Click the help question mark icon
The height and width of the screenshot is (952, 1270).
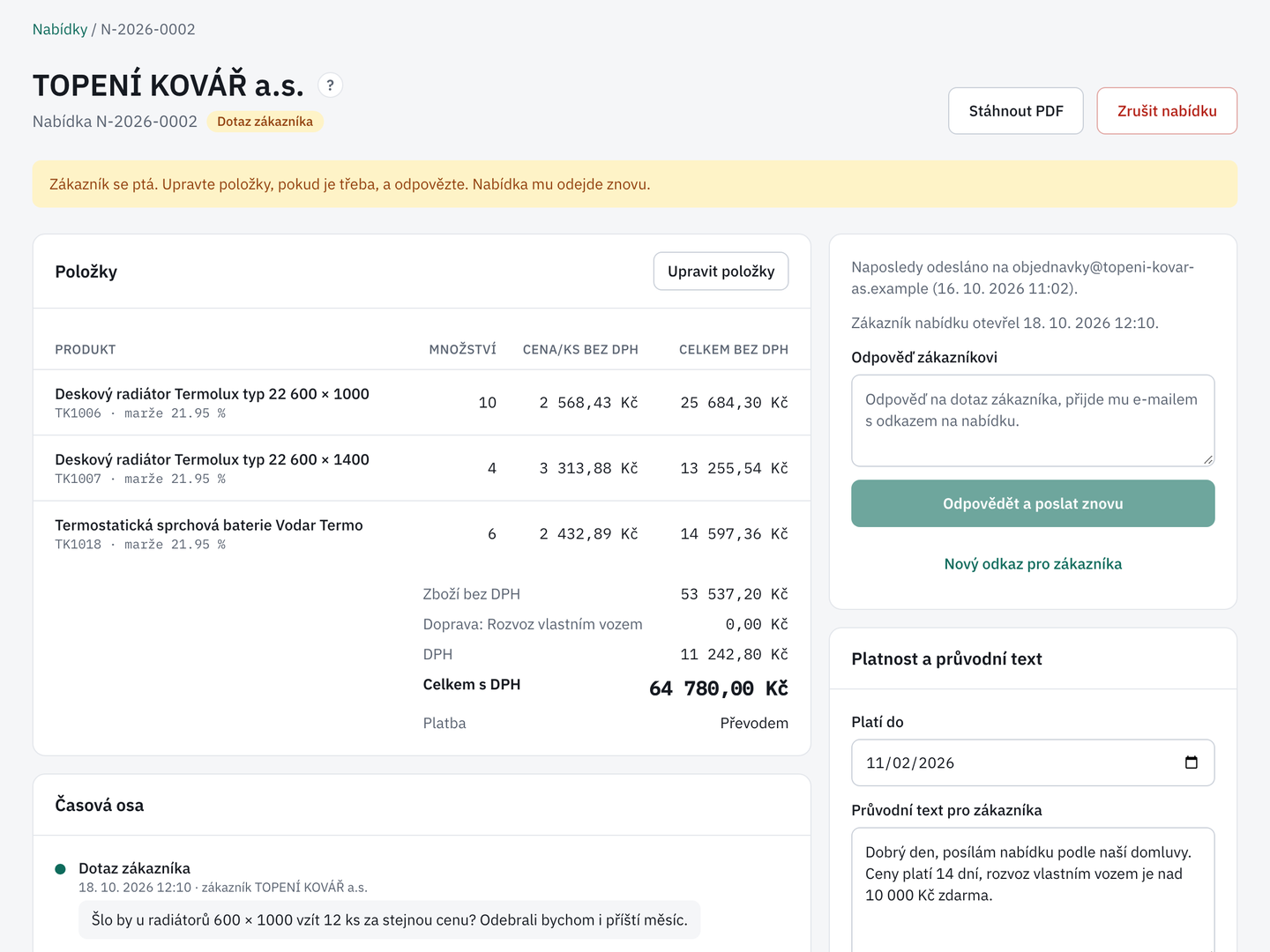[330, 85]
